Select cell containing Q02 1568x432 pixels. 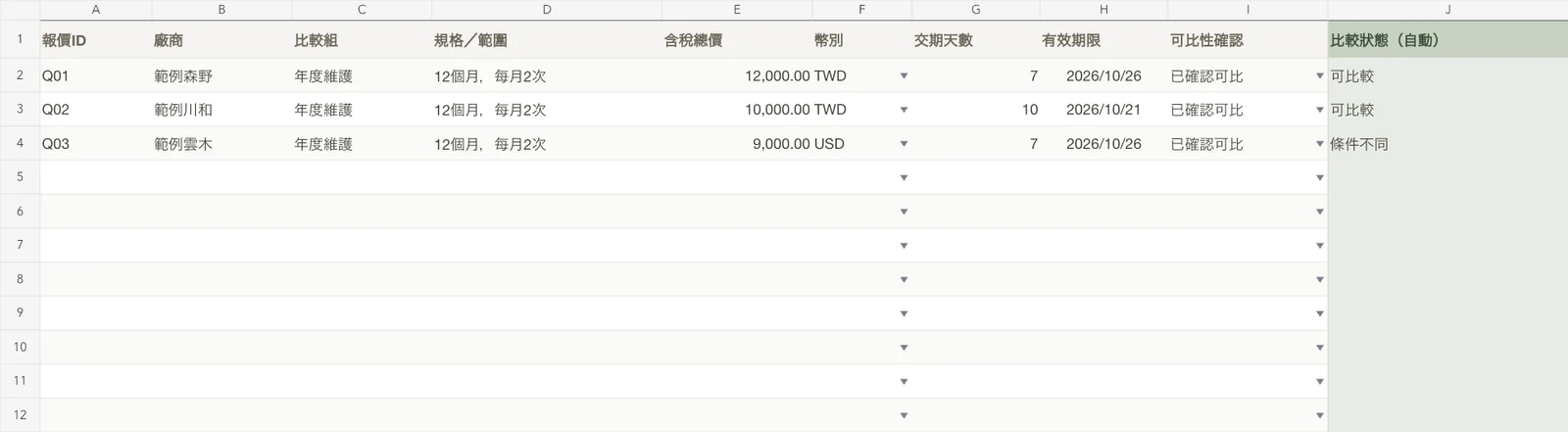(95, 110)
